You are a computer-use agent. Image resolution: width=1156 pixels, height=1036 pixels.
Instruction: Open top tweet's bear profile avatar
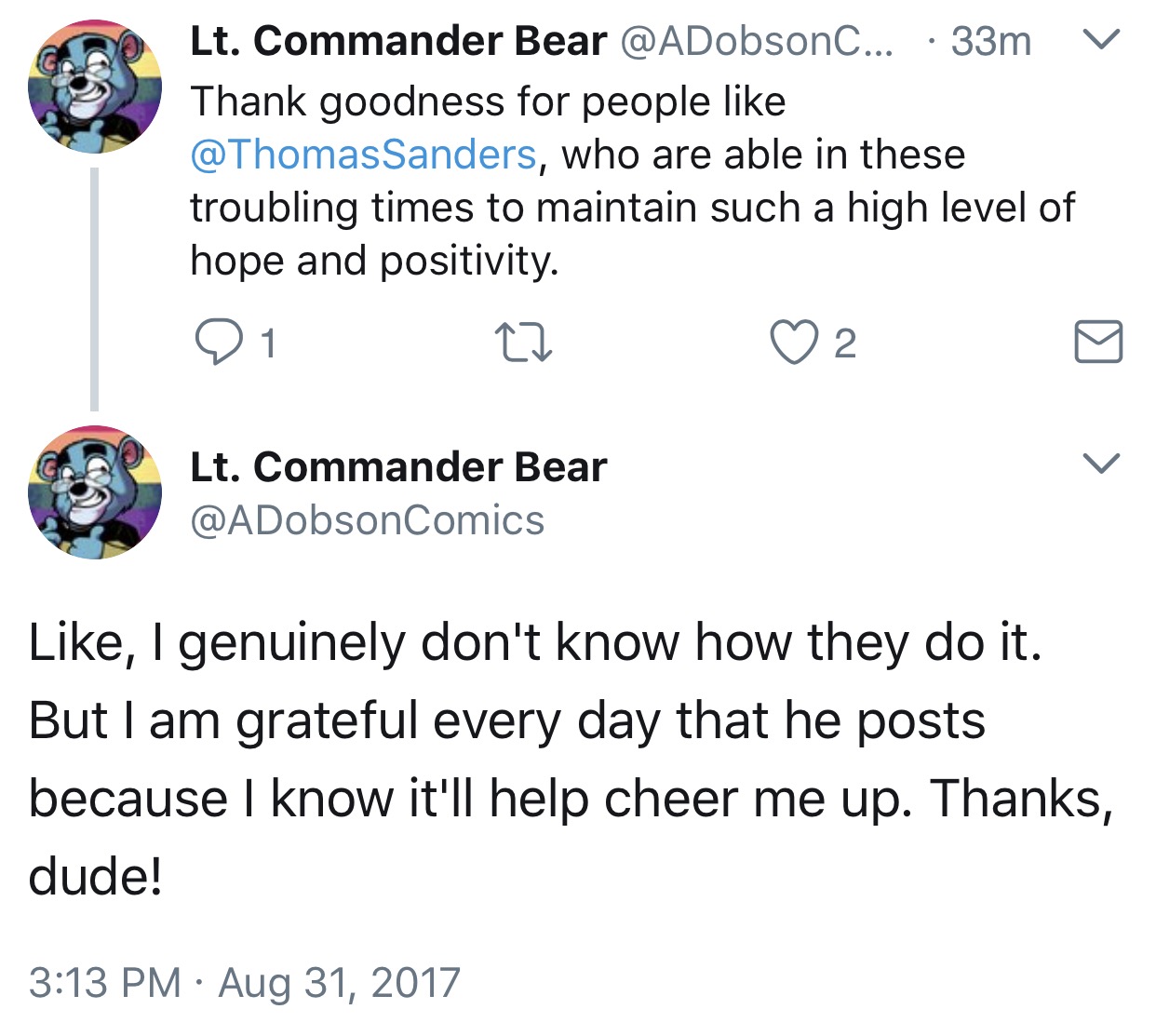click(x=94, y=86)
